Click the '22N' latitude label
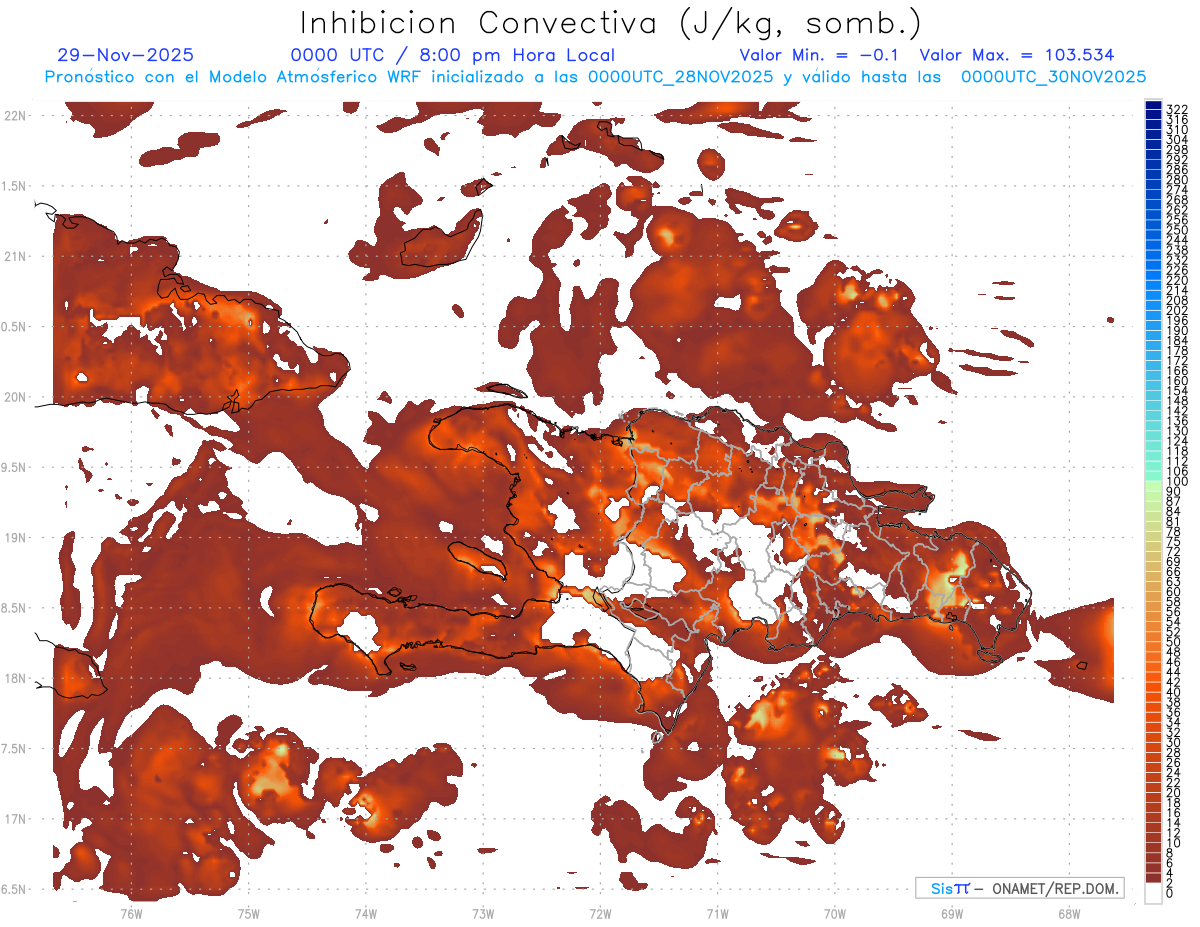This screenshot has height=927, width=1200. (17, 115)
